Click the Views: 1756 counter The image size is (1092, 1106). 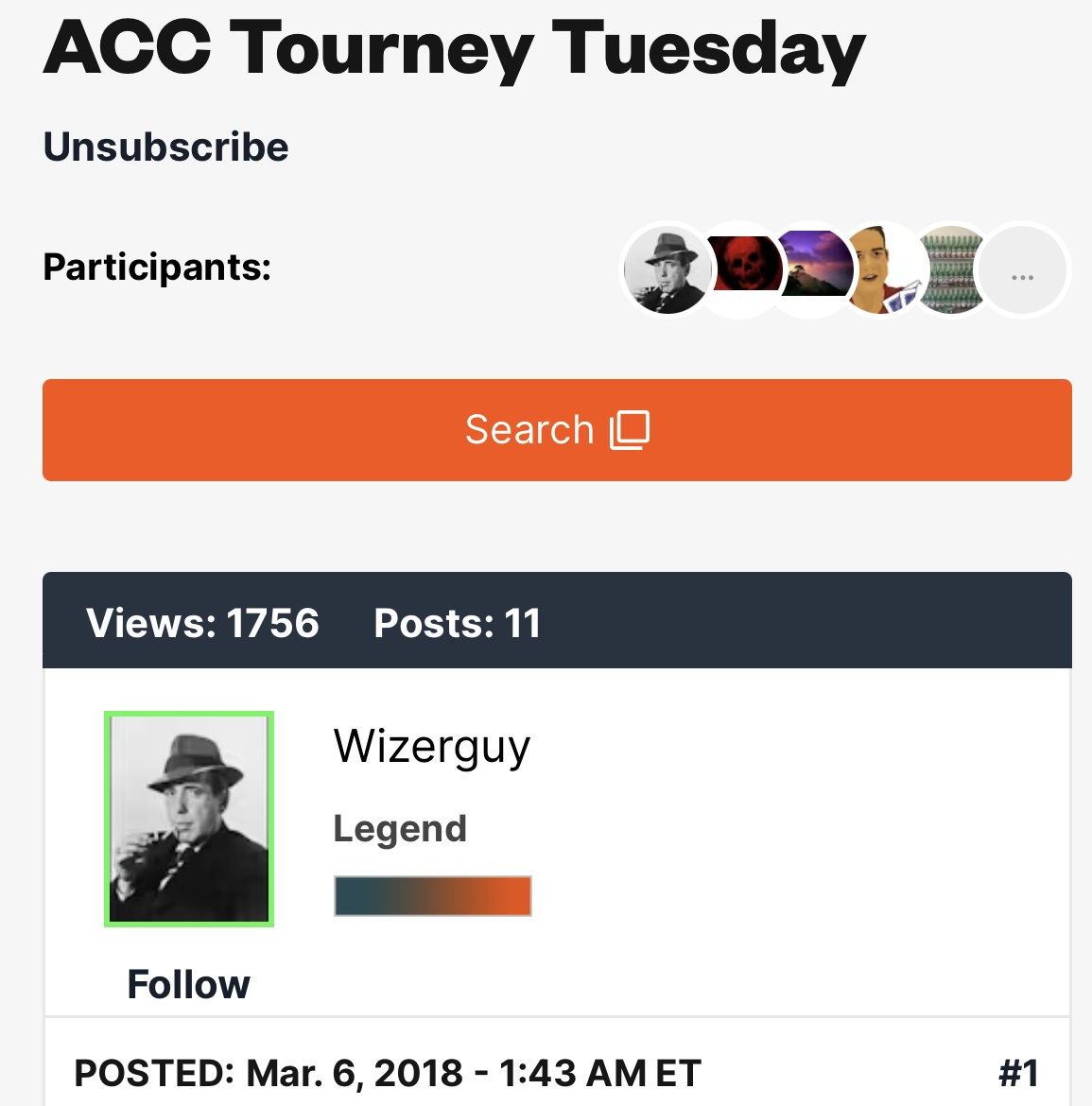point(202,623)
